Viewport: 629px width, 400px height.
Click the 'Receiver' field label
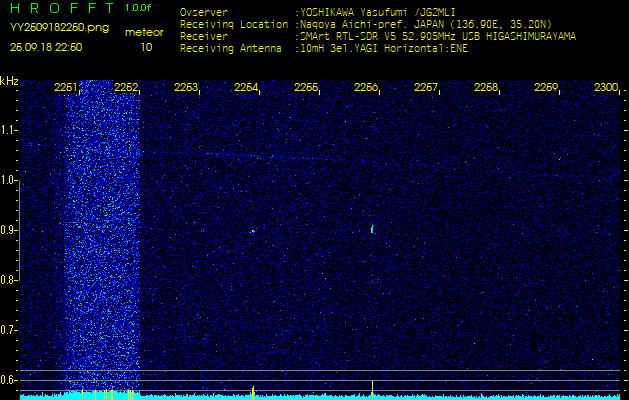(x=204, y=37)
